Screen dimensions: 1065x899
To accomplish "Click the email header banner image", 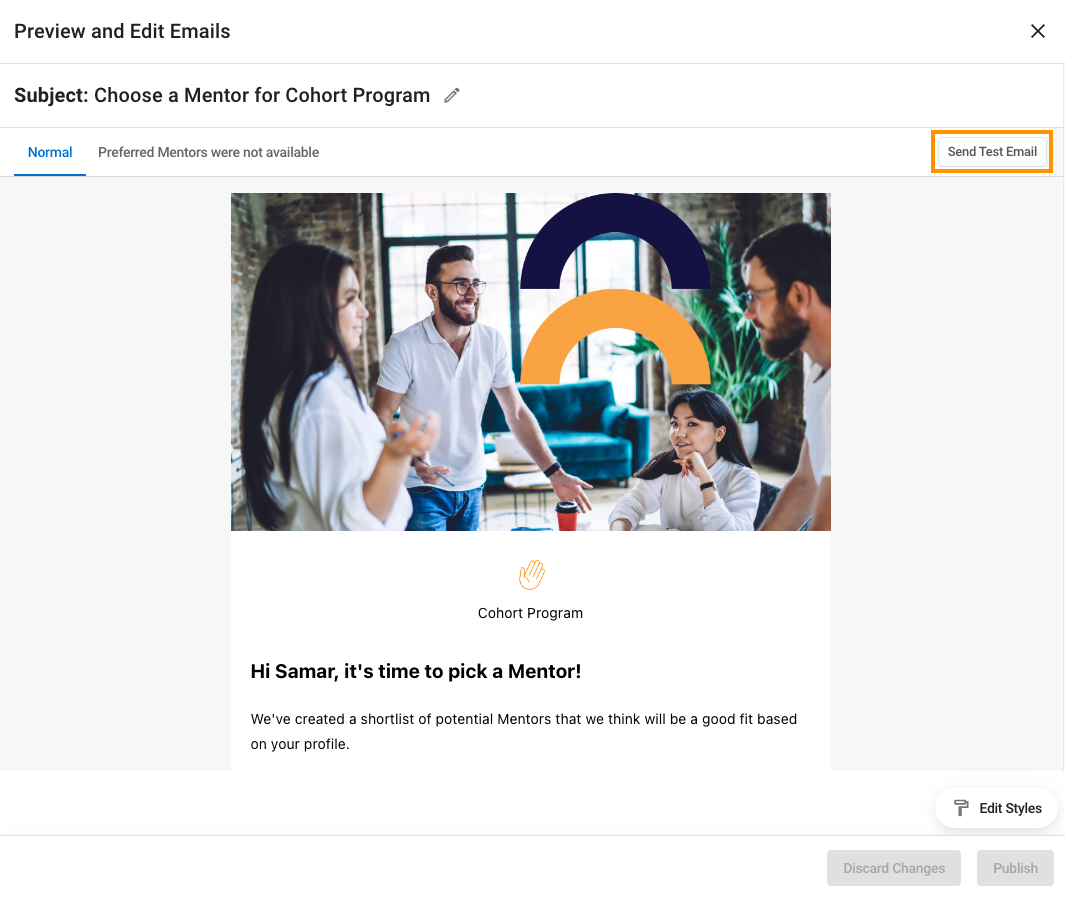I will 530,362.
